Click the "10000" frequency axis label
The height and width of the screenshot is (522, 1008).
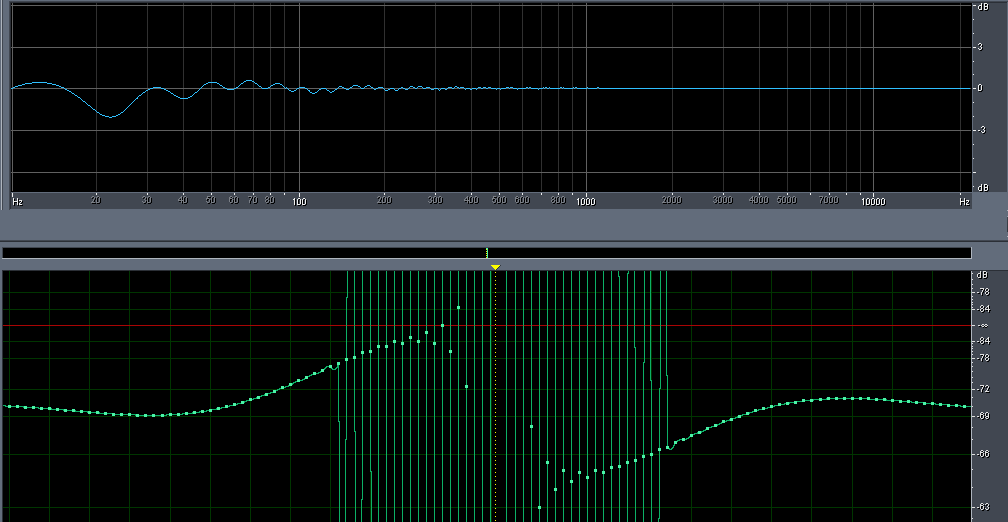(x=873, y=201)
